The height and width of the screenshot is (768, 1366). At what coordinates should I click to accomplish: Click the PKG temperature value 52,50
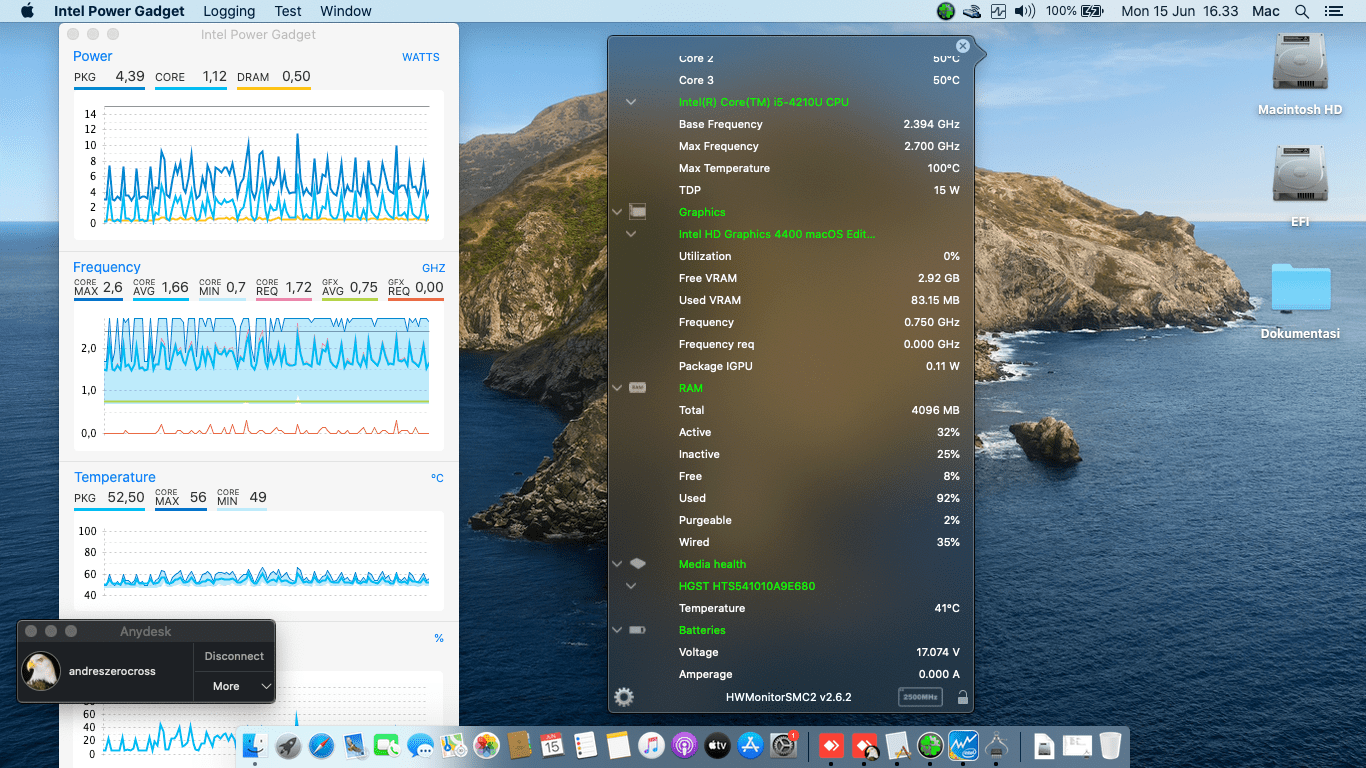pos(126,497)
